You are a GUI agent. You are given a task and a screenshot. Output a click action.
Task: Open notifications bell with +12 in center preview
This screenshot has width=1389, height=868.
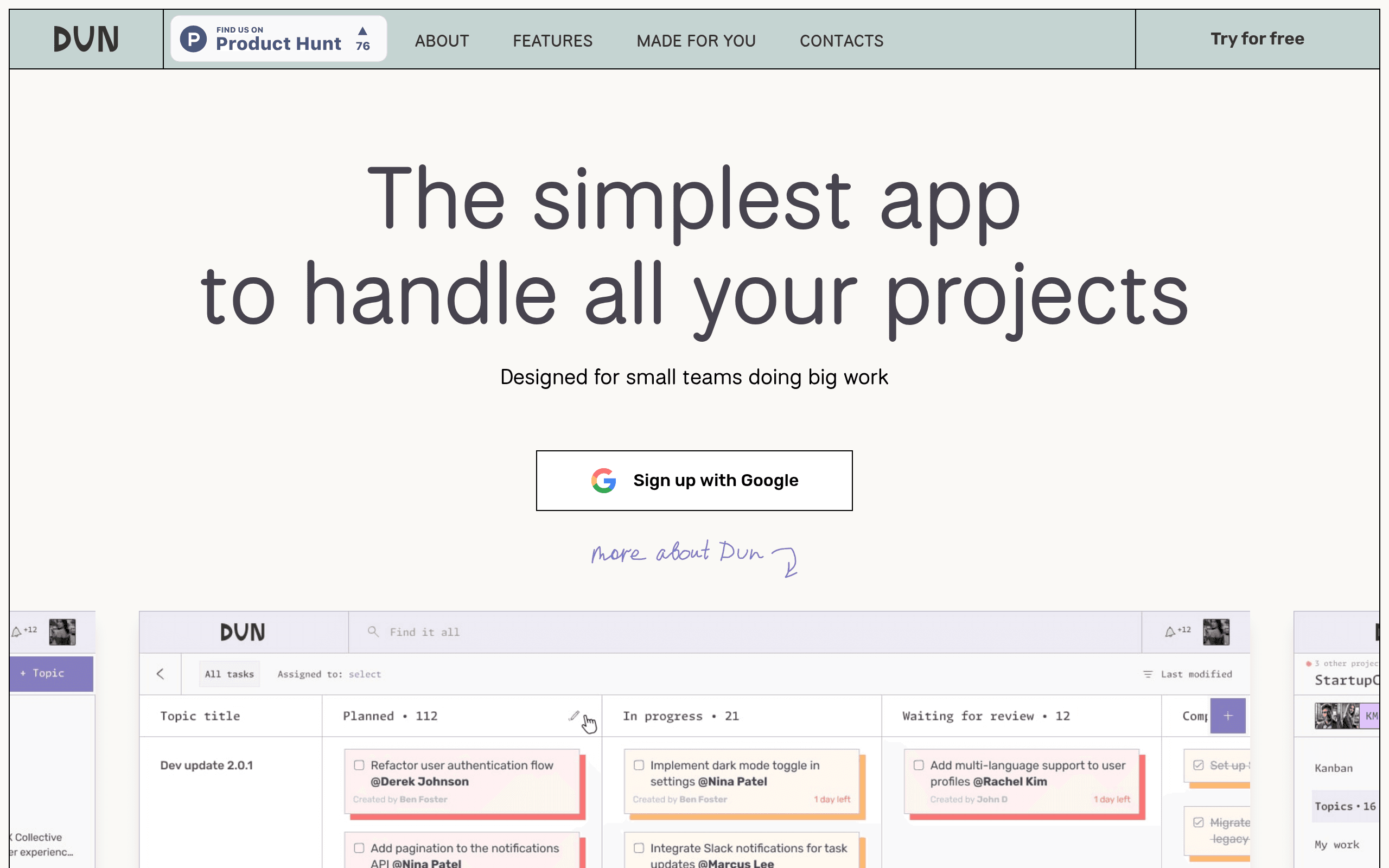coord(1177,631)
